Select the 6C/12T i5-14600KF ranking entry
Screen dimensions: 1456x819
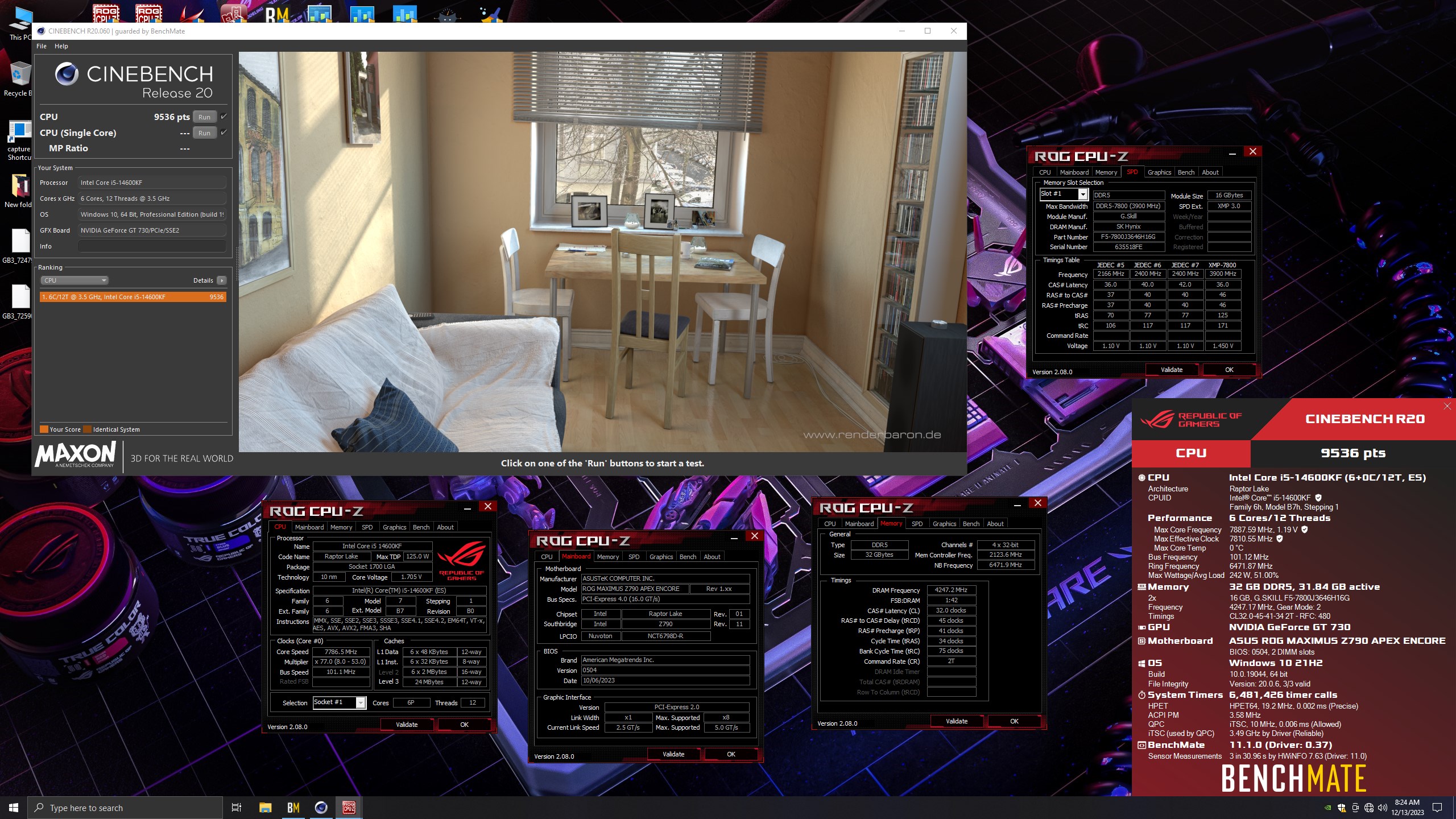pos(133,297)
